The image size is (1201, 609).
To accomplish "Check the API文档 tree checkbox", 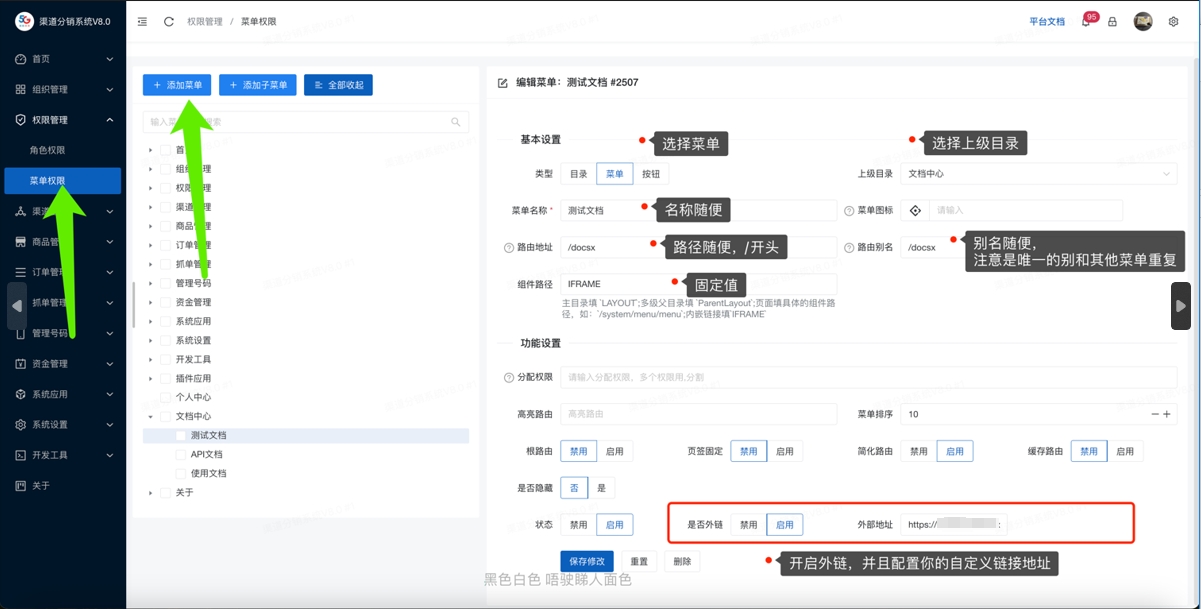I will coord(181,454).
